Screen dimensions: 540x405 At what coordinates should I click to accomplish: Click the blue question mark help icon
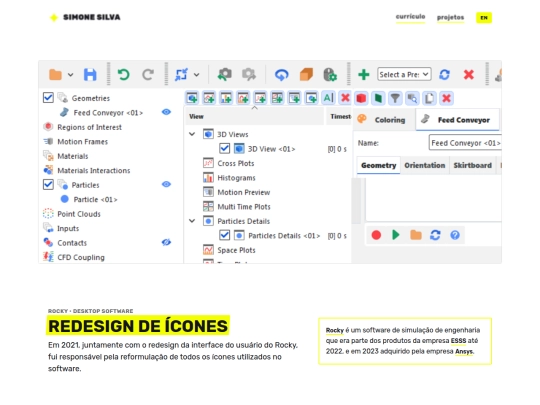point(455,235)
